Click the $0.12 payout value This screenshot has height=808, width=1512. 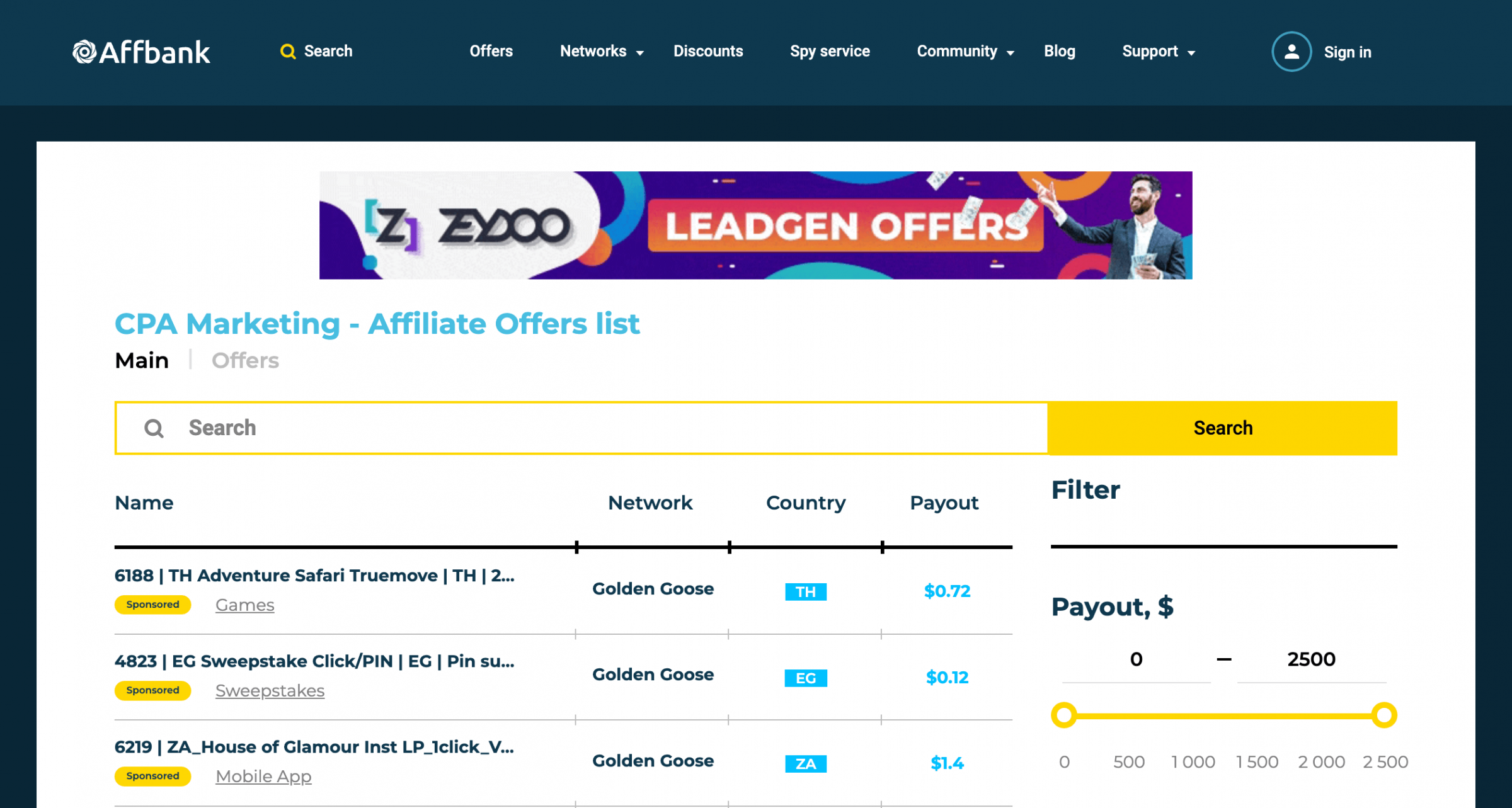point(947,678)
